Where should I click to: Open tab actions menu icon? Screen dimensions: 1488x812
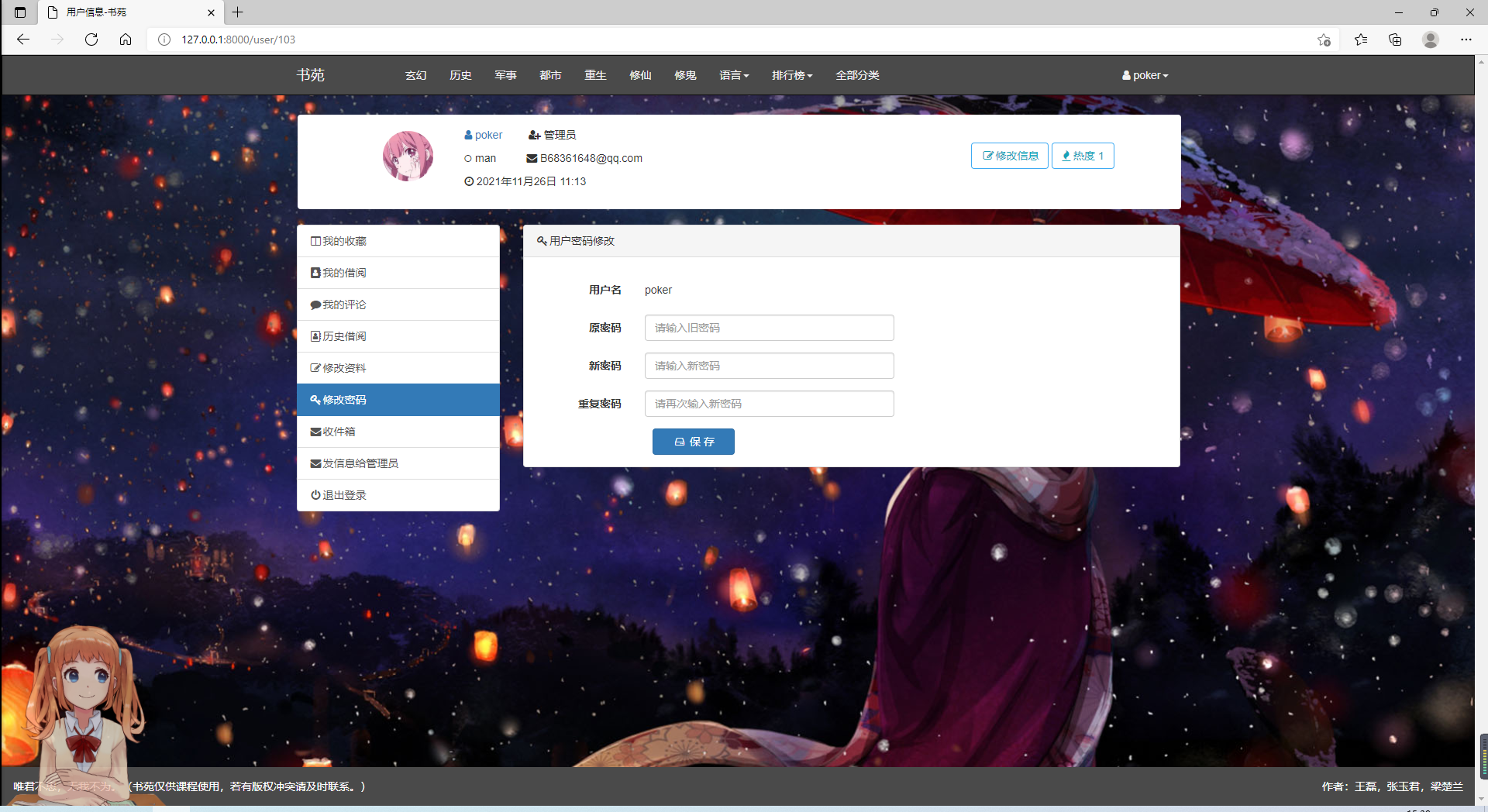tap(20, 12)
